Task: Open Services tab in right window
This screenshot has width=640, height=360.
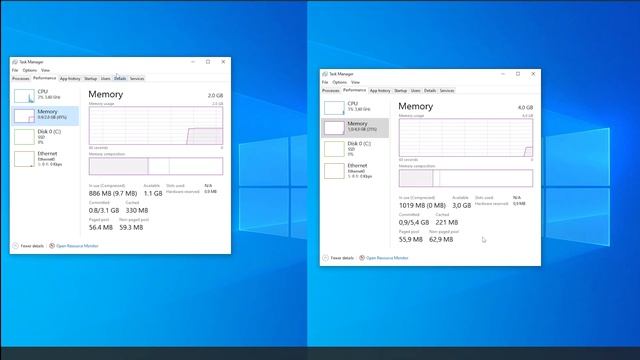Action: 447,91
